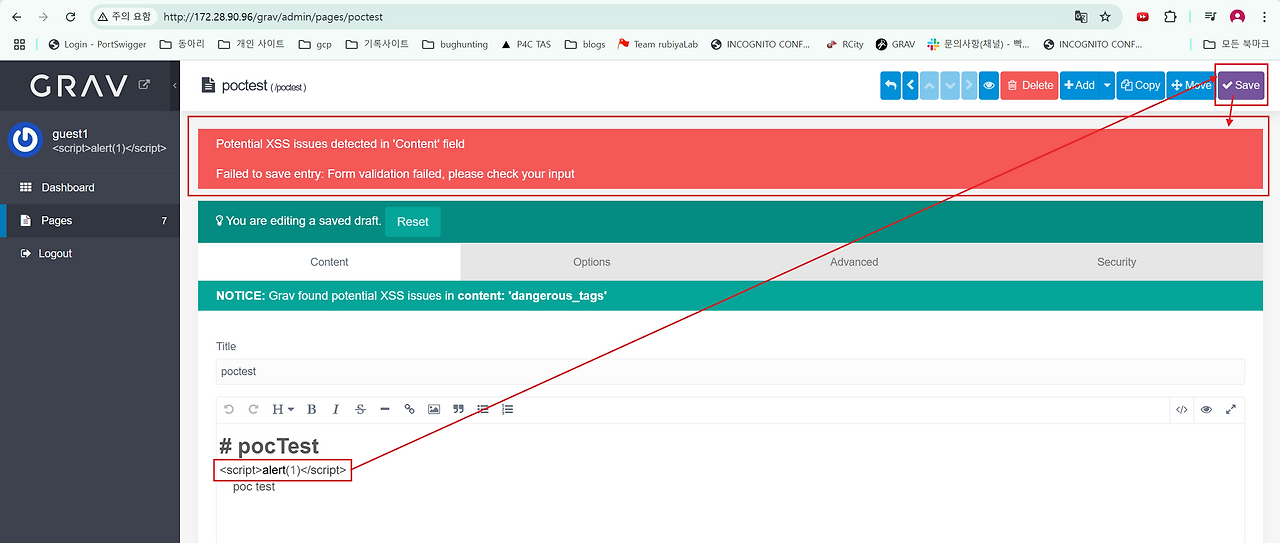The width and height of the screenshot is (1280, 543).
Task: Collapse the sidebar with the chevron
Action: 175,85
